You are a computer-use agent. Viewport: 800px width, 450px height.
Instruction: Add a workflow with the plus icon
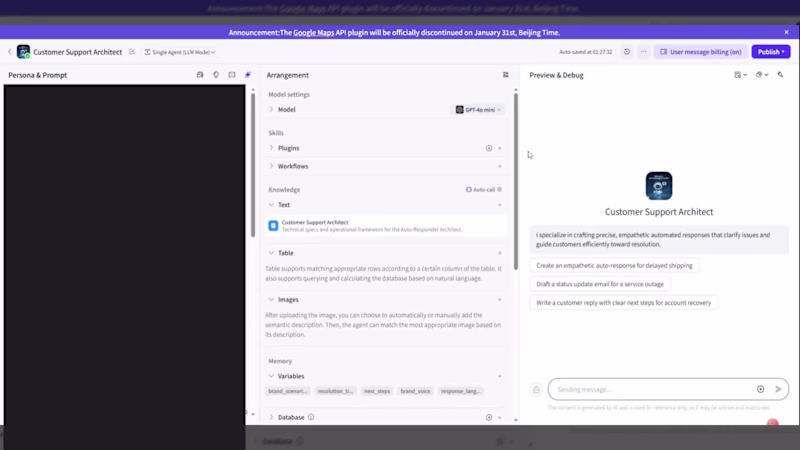tap(500, 166)
